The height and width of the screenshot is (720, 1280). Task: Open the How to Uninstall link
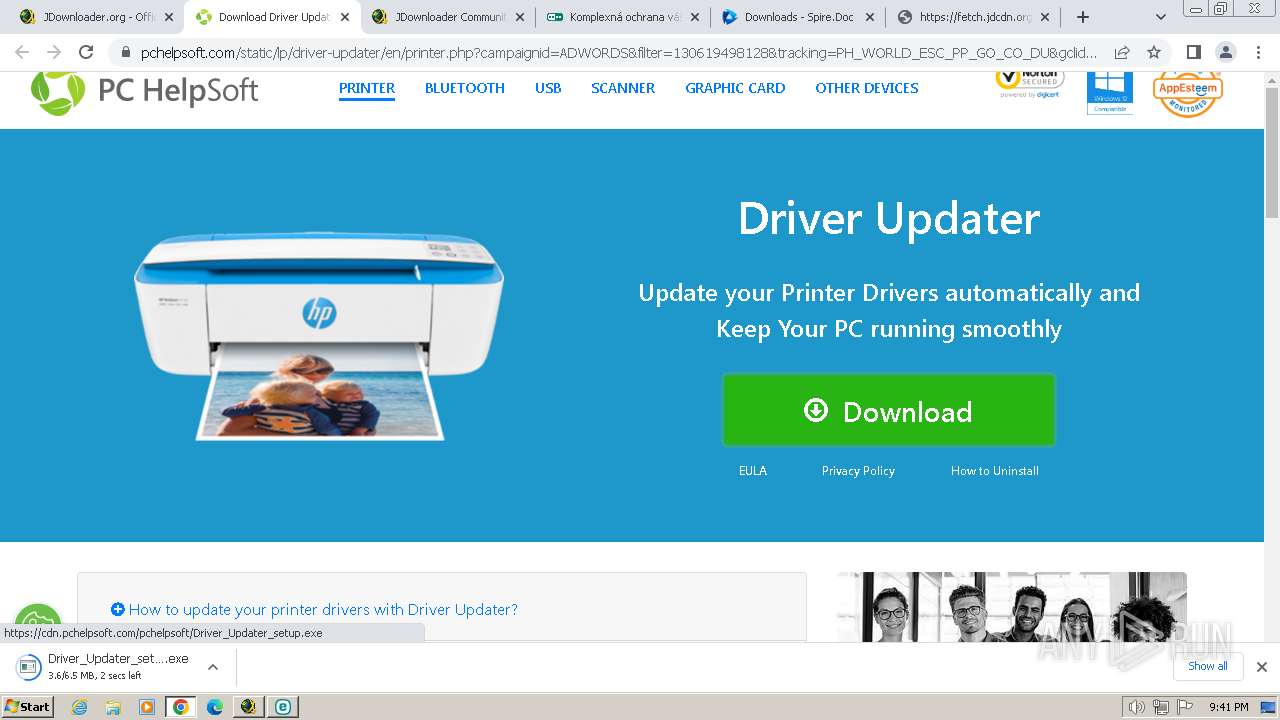coord(995,471)
